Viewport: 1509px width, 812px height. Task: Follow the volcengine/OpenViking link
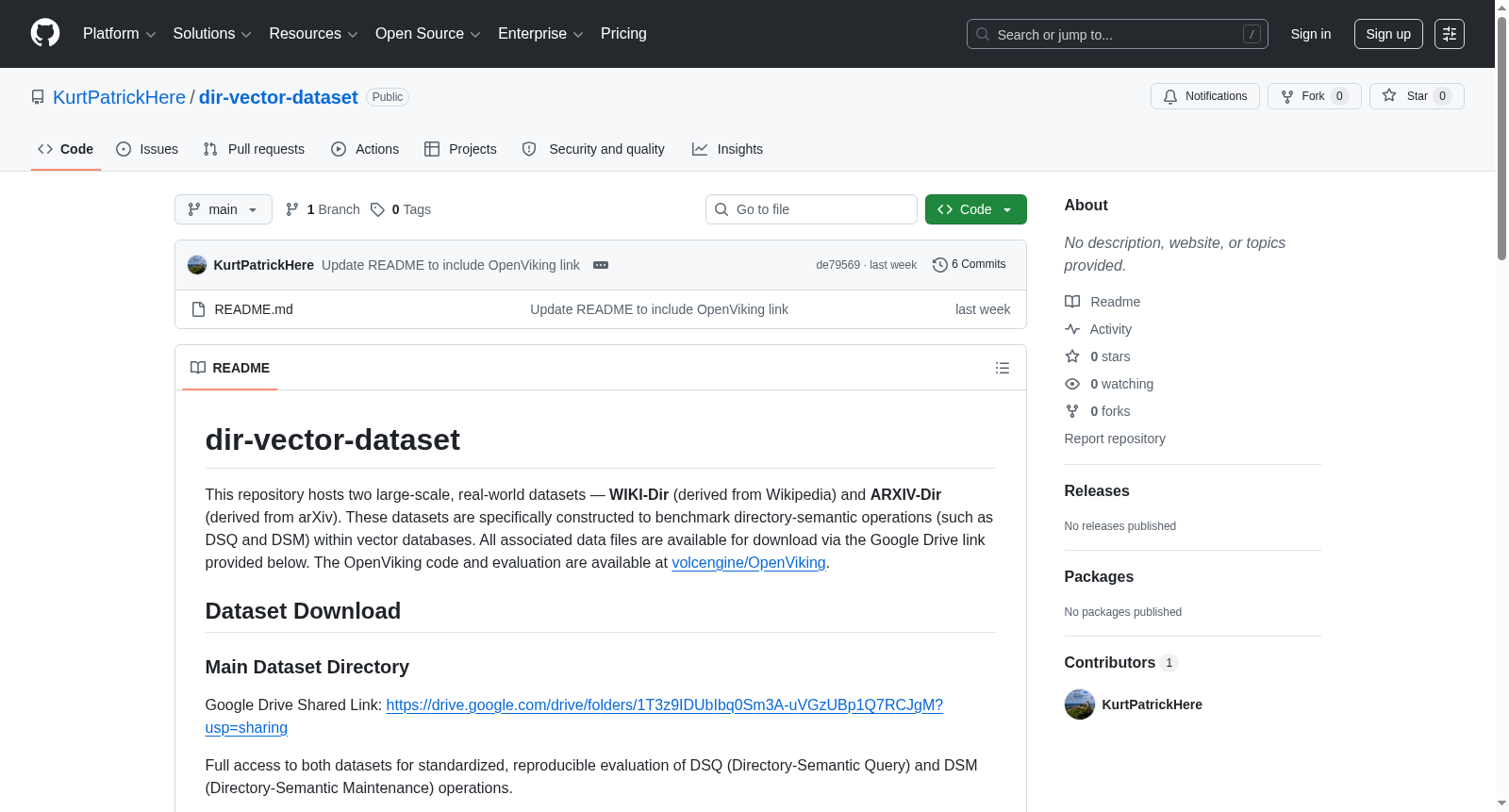click(749, 562)
